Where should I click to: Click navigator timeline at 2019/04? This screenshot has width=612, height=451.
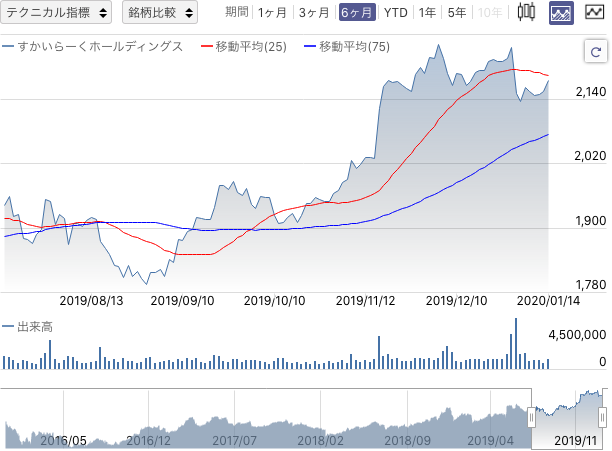[491, 440]
